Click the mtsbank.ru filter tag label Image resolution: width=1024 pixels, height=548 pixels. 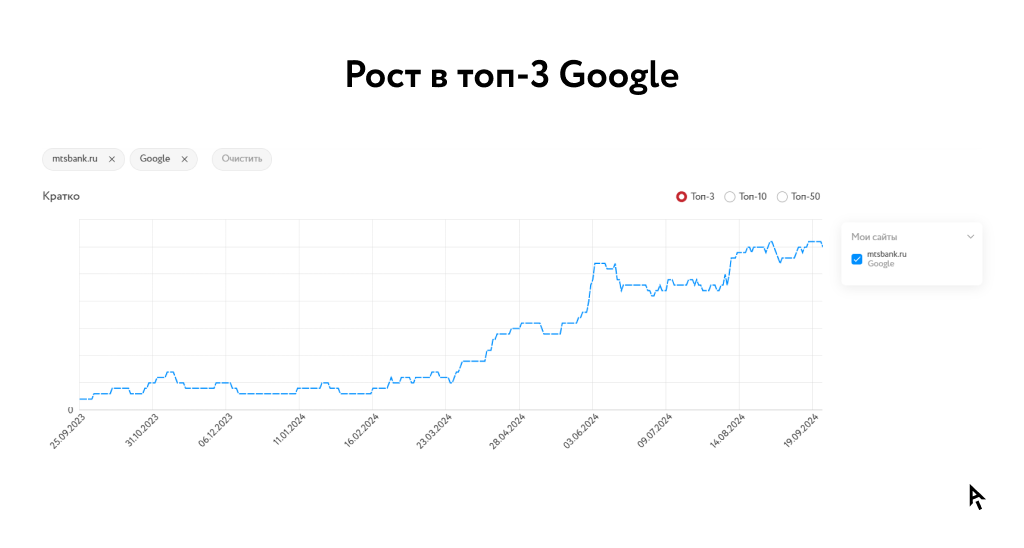coord(75,159)
